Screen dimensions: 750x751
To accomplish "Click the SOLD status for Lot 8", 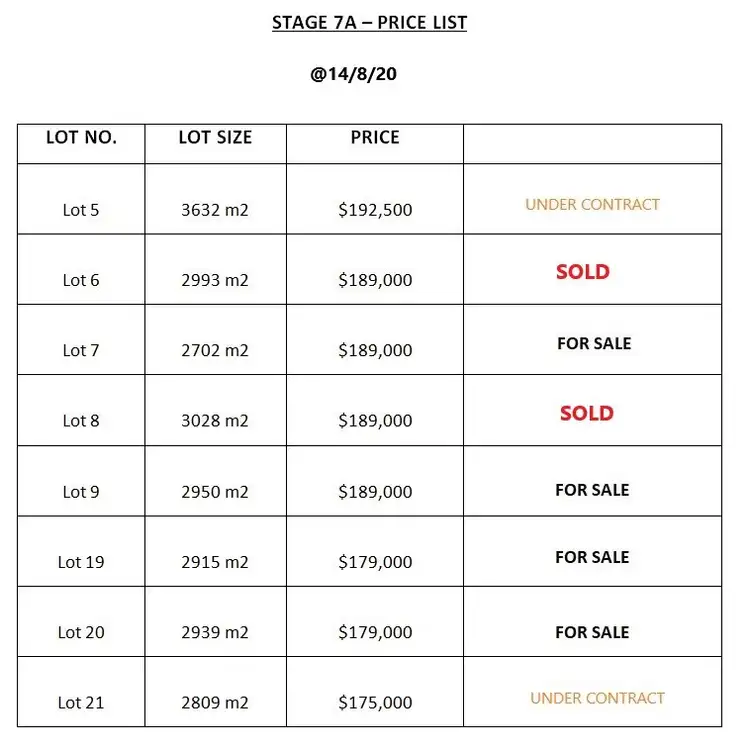I will pos(586,413).
